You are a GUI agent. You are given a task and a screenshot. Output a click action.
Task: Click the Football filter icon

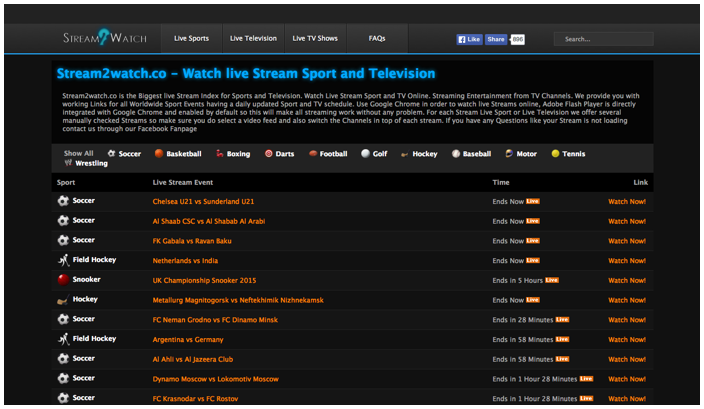[x=313, y=154]
